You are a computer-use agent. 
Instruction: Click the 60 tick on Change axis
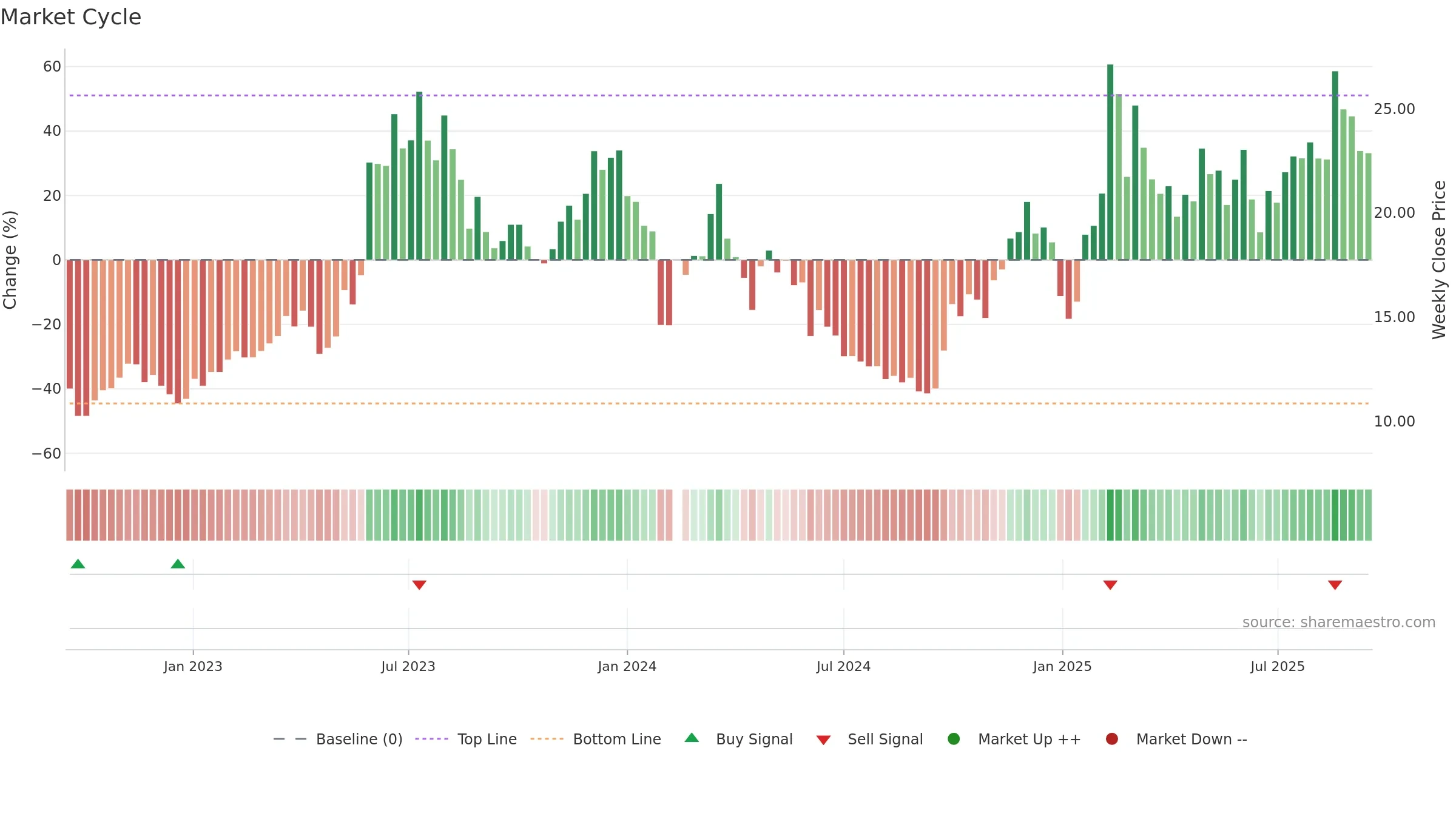tap(52, 67)
